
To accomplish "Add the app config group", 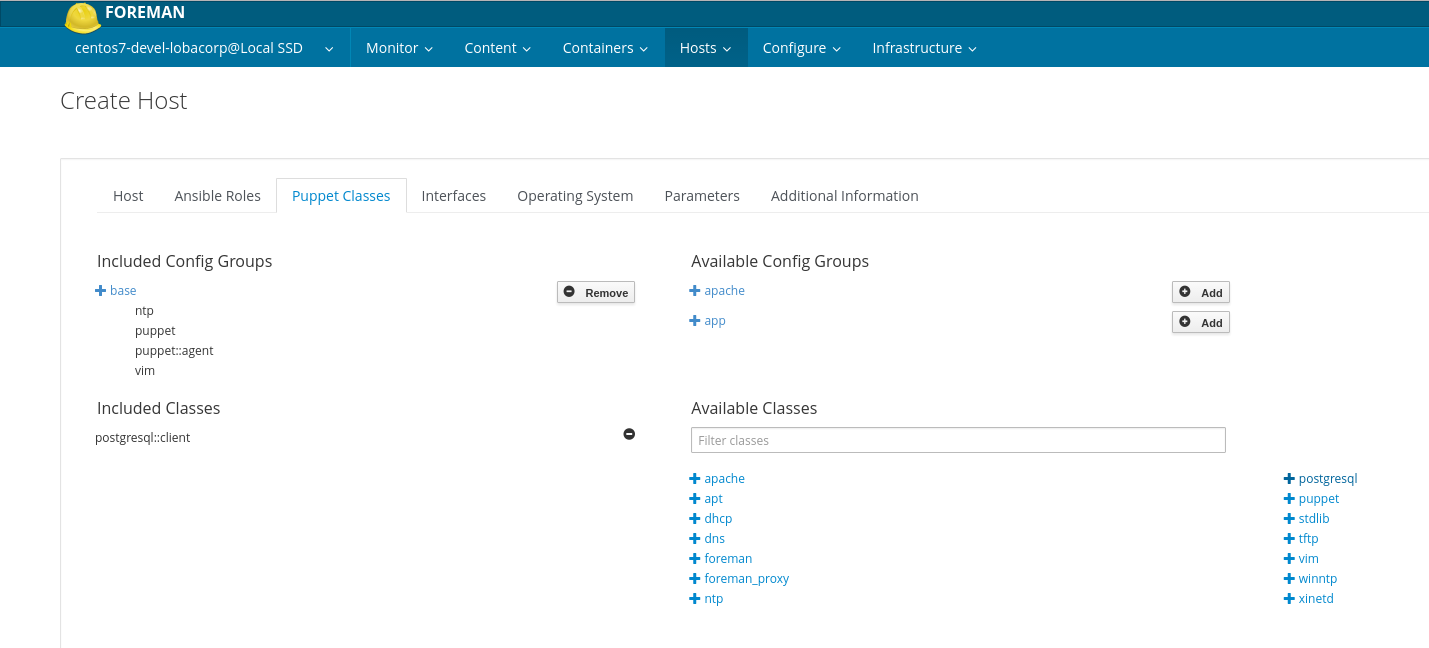I will (x=1201, y=322).
